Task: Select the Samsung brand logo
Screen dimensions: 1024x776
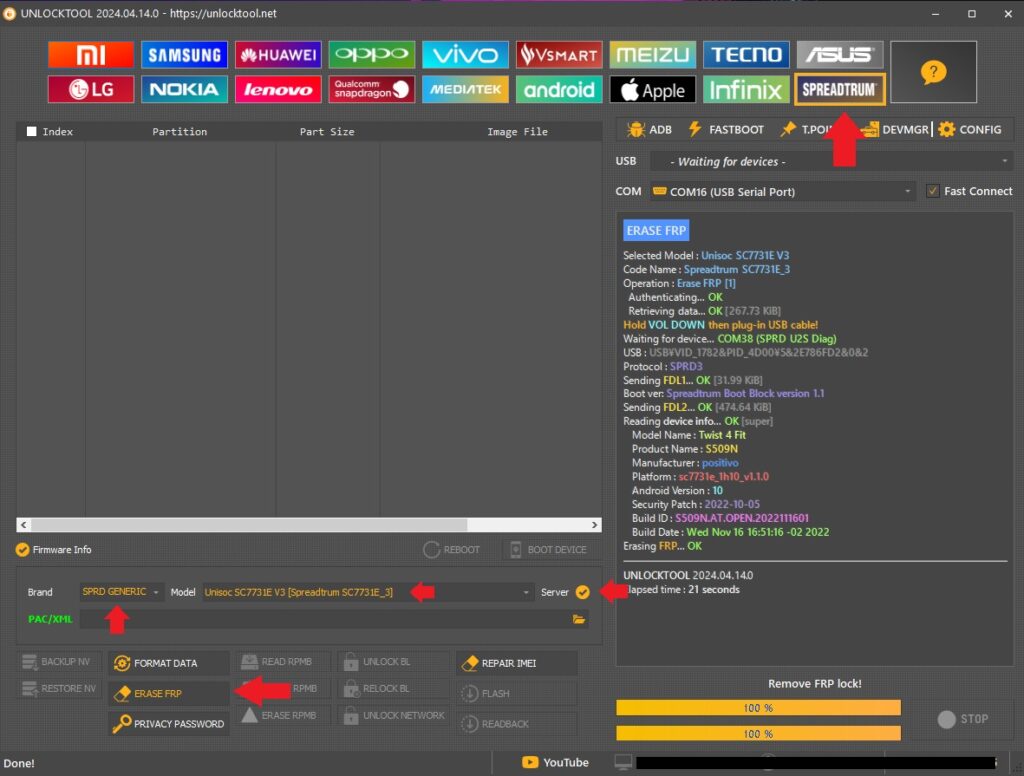Action: (x=184, y=55)
